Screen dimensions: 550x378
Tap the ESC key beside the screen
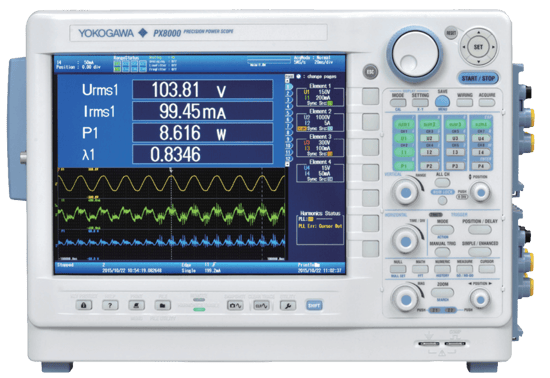[x=370, y=72]
